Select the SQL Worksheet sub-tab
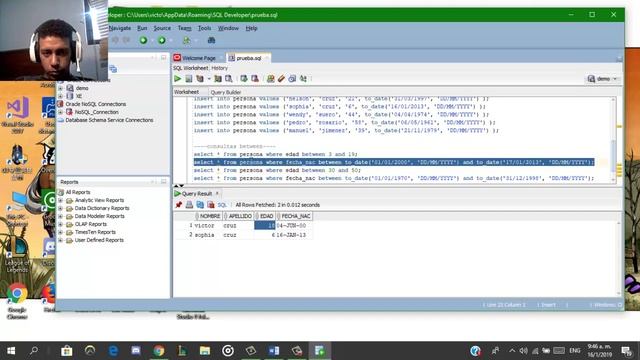640x360 pixels. point(191,68)
